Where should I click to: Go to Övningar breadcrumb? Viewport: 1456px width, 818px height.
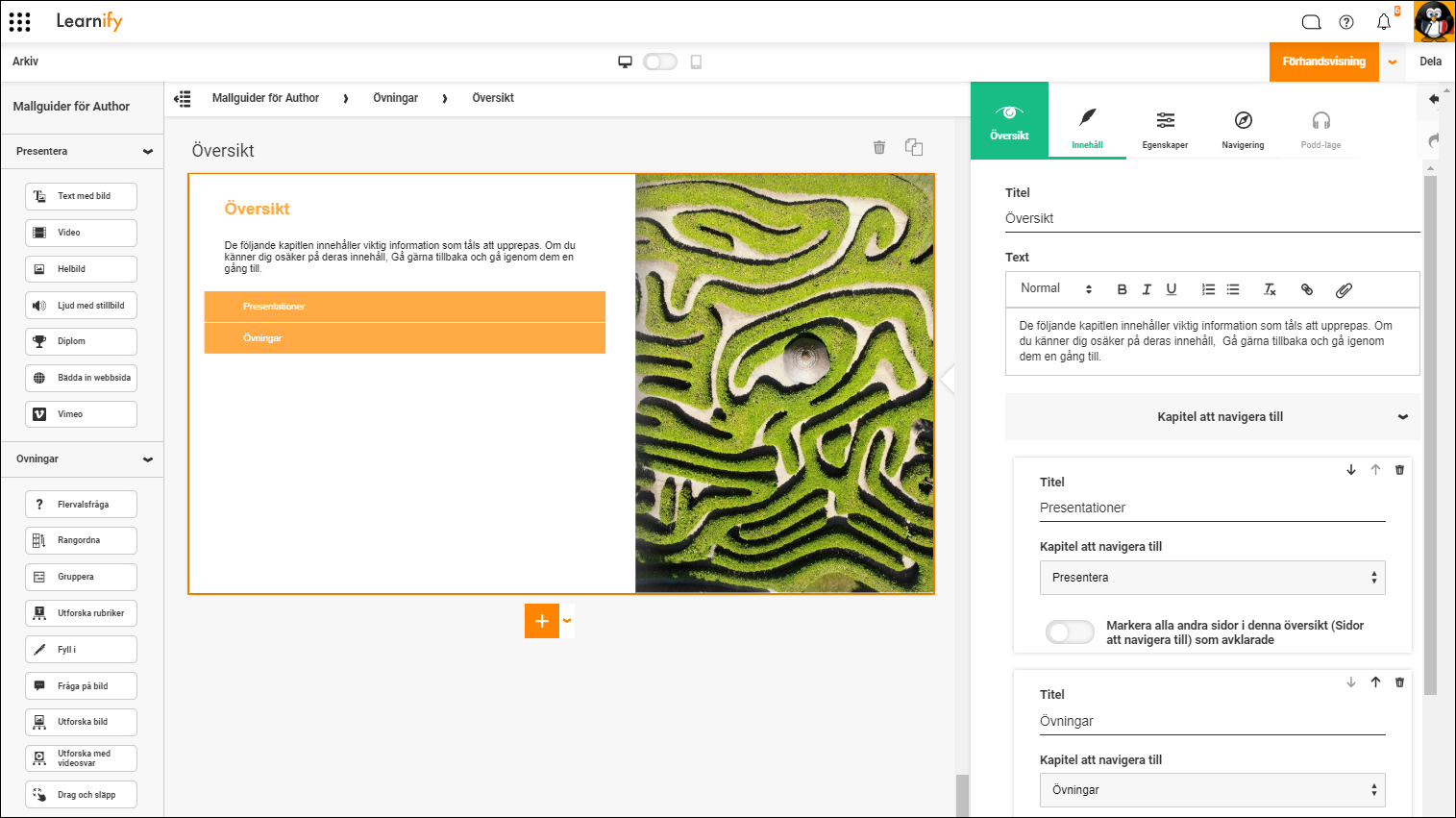[x=395, y=98]
